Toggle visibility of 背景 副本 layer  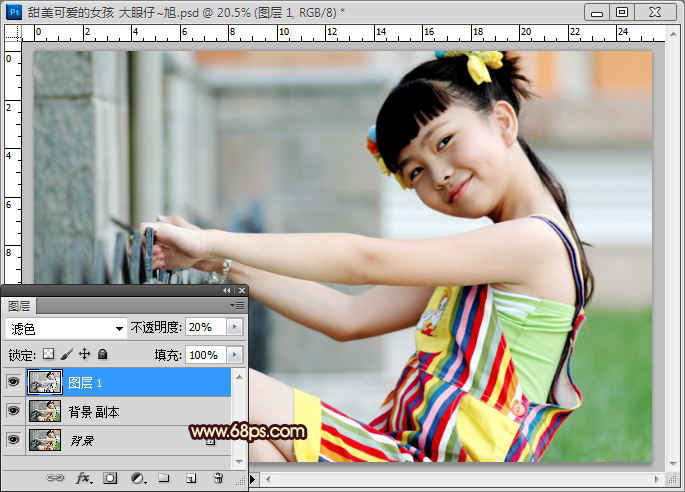tap(12, 411)
